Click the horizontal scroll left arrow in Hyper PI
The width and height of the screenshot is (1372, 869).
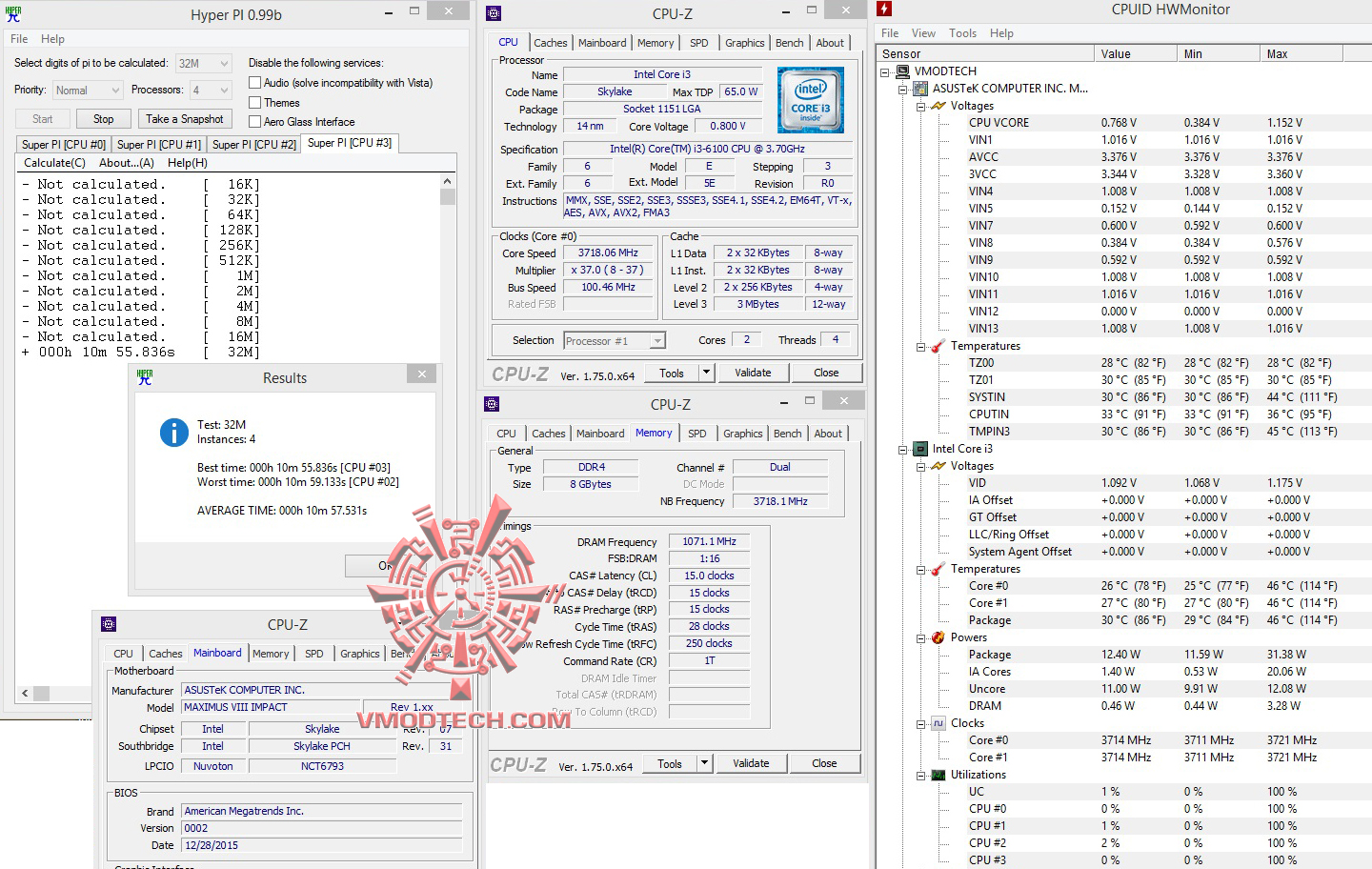24,693
